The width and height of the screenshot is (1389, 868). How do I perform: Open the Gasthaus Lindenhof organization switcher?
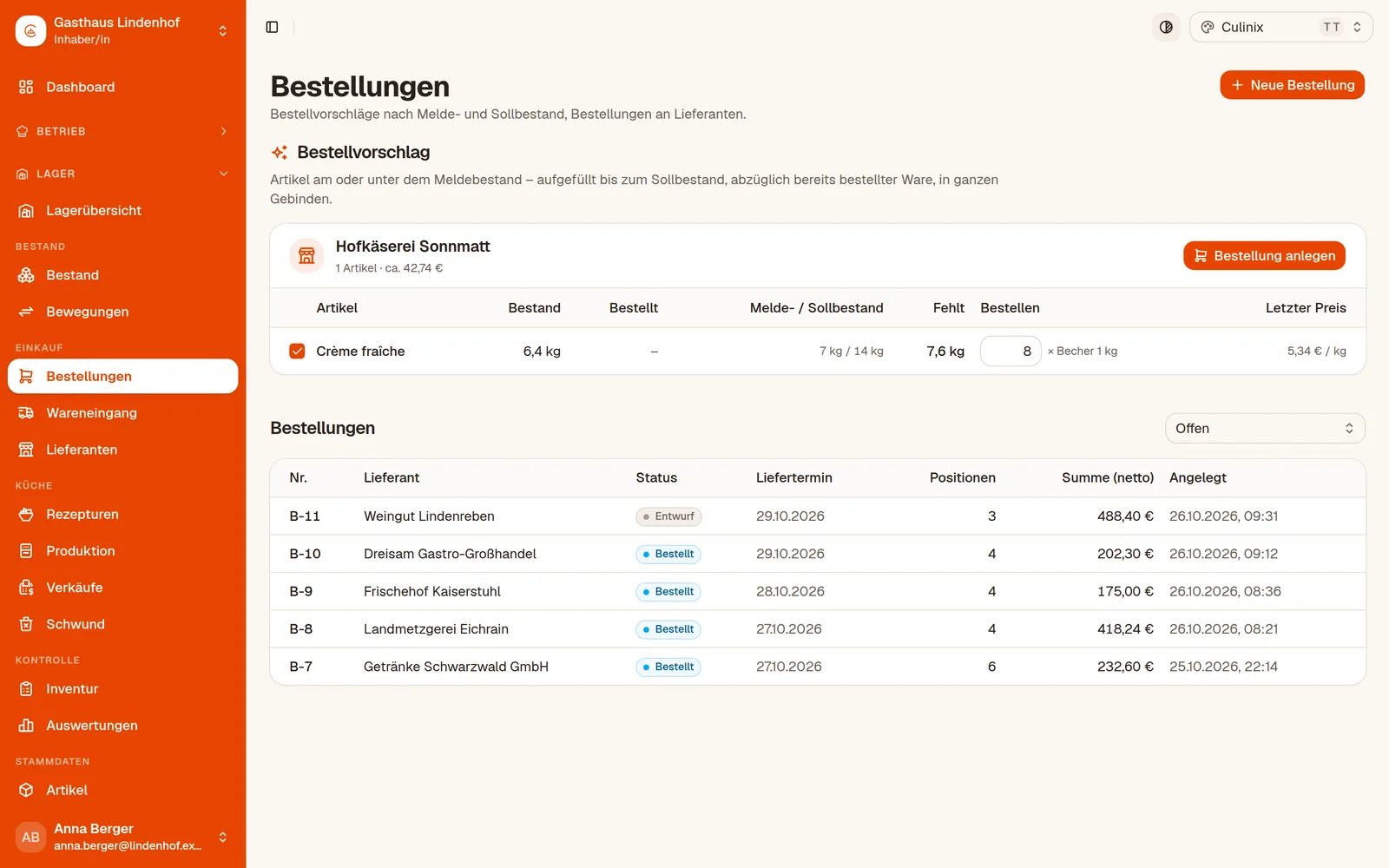click(123, 30)
